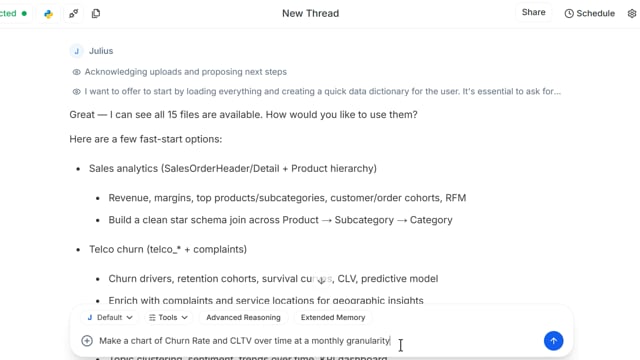The width and height of the screenshot is (640, 360).
Task: Click the New Thread title
Action: pyautogui.click(x=311, y=13)
